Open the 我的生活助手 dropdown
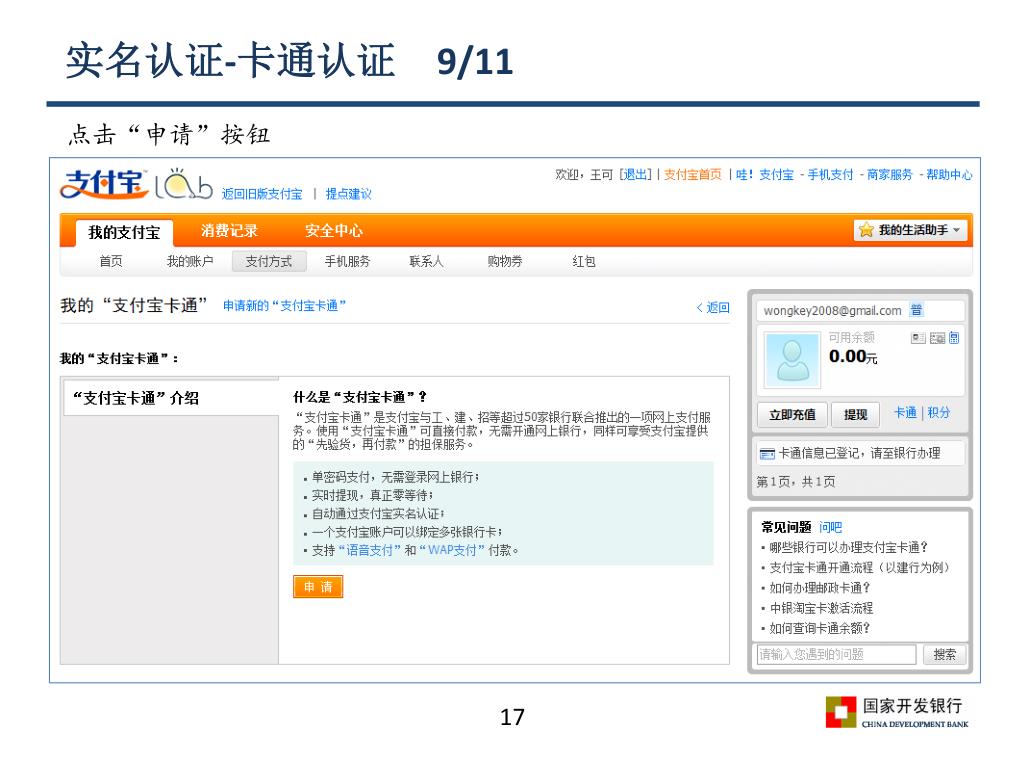The width and height of the screenshot is (1024, 768). (x=910, y=230)
